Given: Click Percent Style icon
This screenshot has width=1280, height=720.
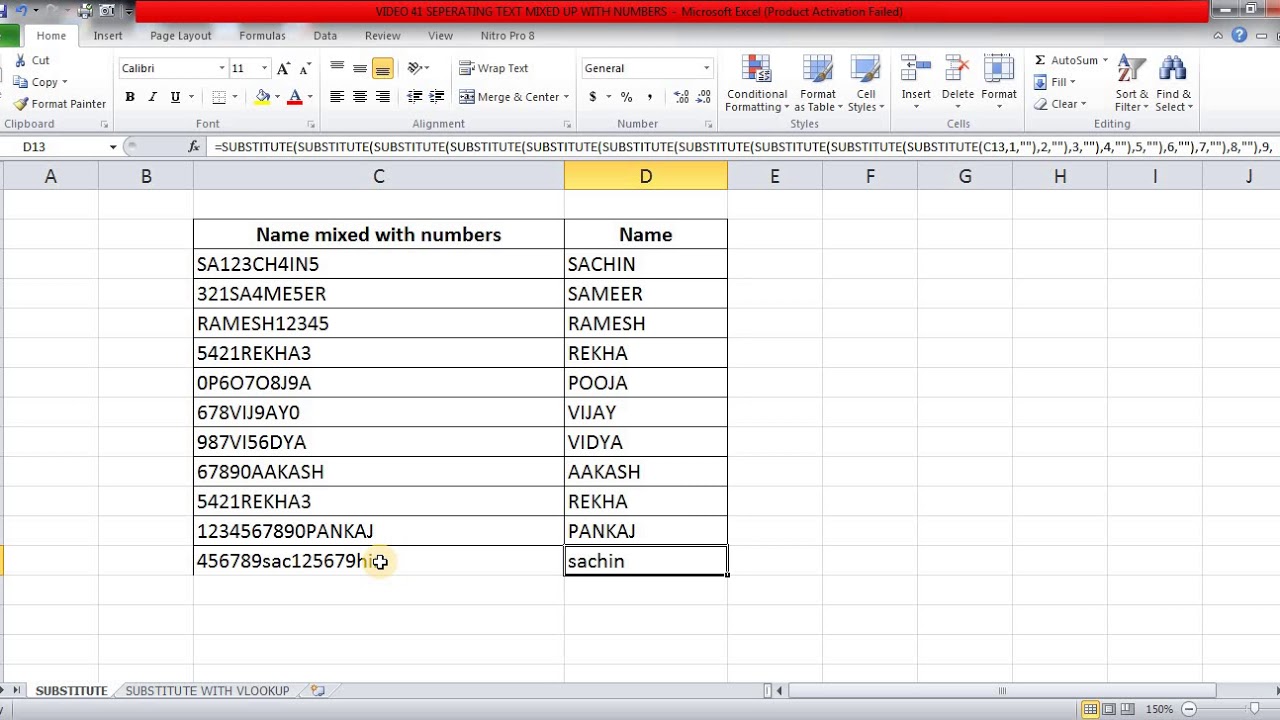Looking at the screenshot, I should click(x=627, y=97).
